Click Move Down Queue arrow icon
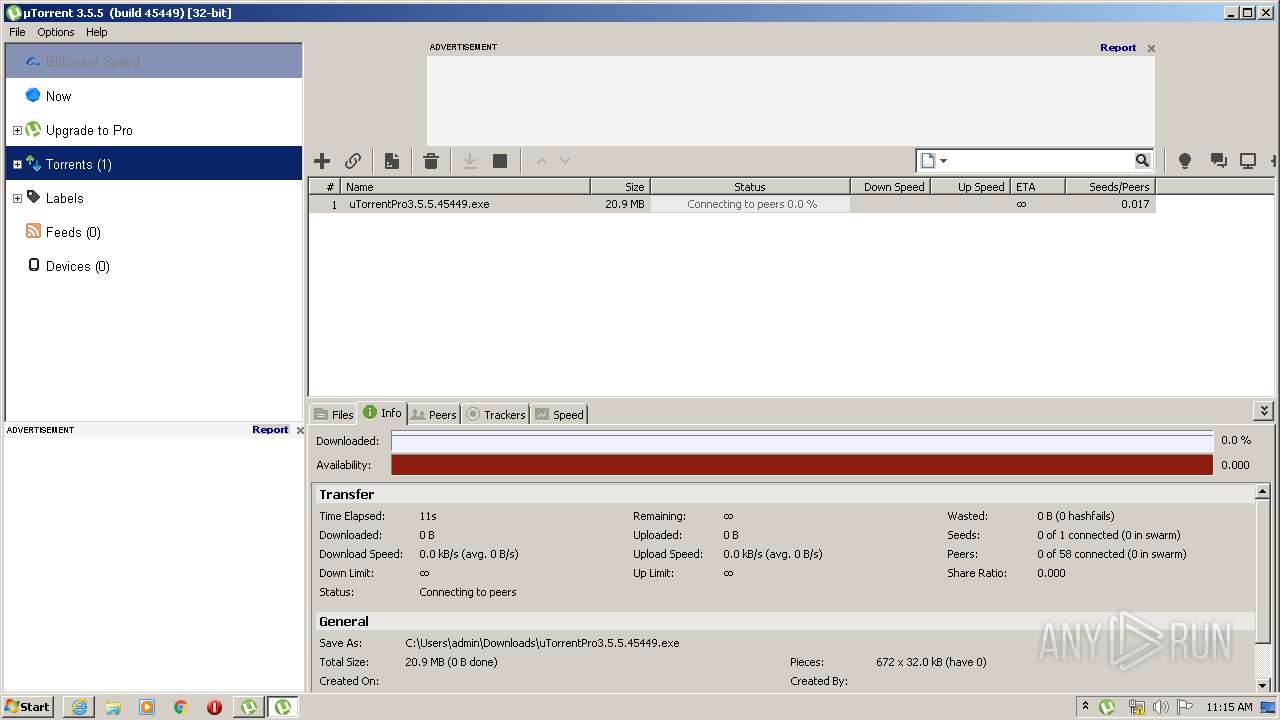1280x720 pixels. tap(565, 161)
